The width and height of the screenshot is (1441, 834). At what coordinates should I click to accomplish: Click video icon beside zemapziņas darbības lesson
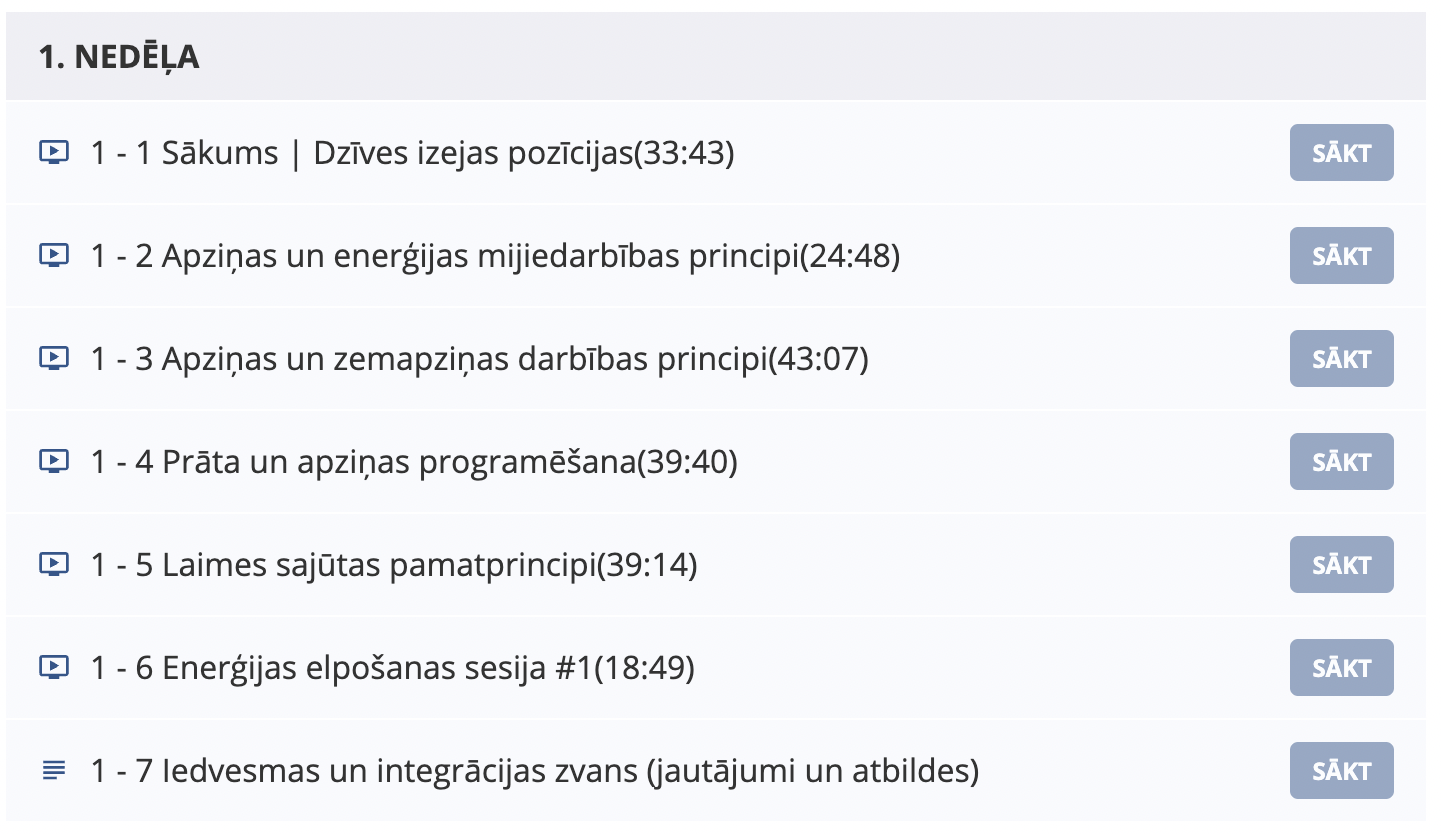pos(54,359)
